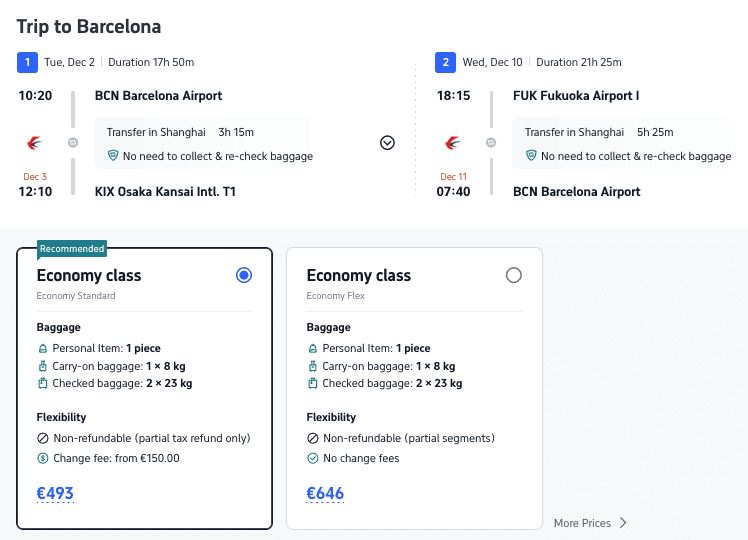
Task: Click the return baggage shield icon
Action: coord(532,156)
